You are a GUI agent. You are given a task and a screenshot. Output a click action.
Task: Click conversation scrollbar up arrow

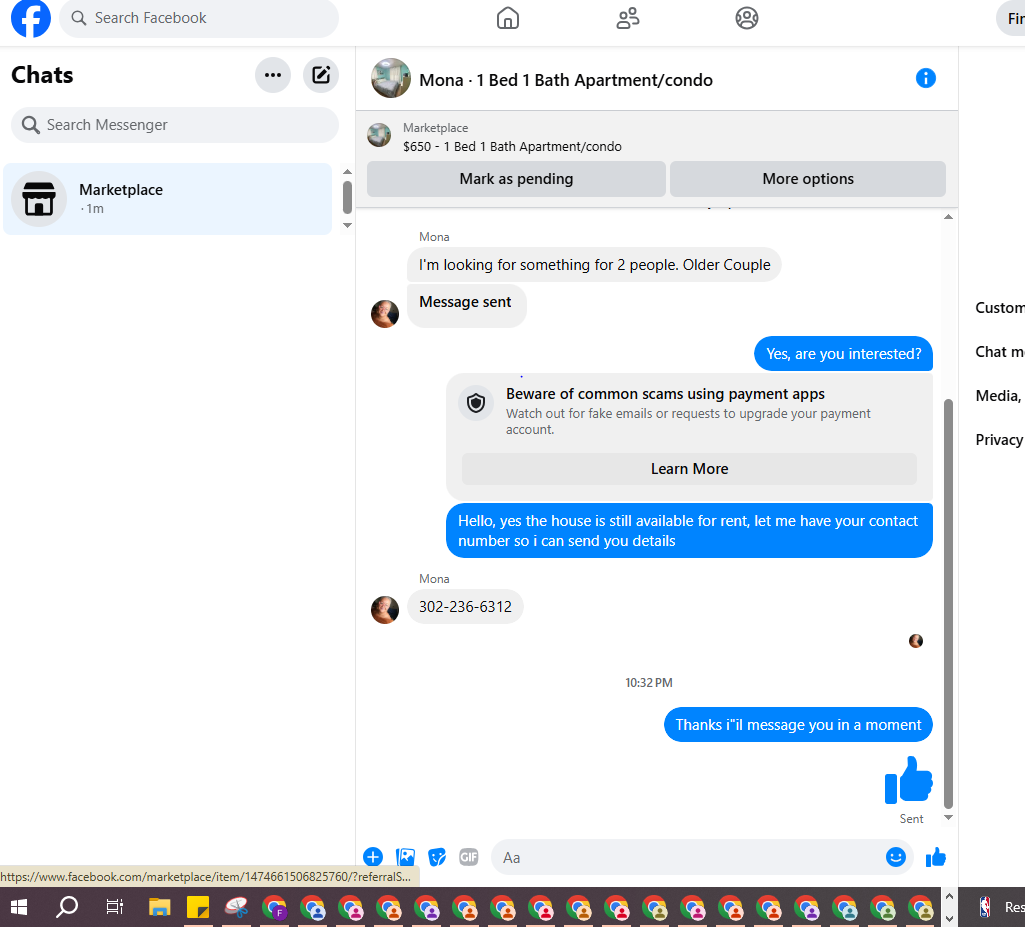[948, 217]
